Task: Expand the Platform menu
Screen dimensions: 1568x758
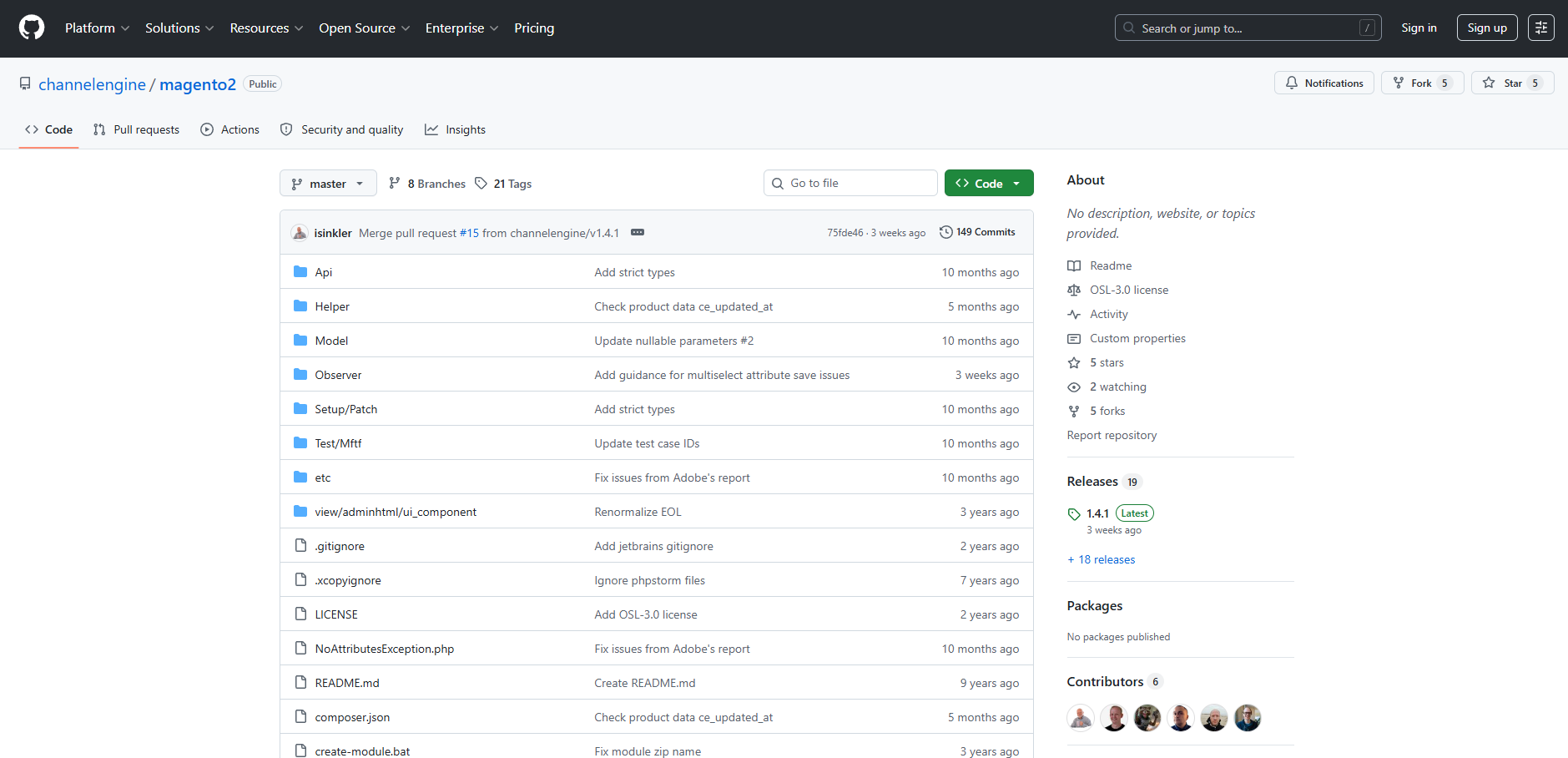Action: (97, 28)
